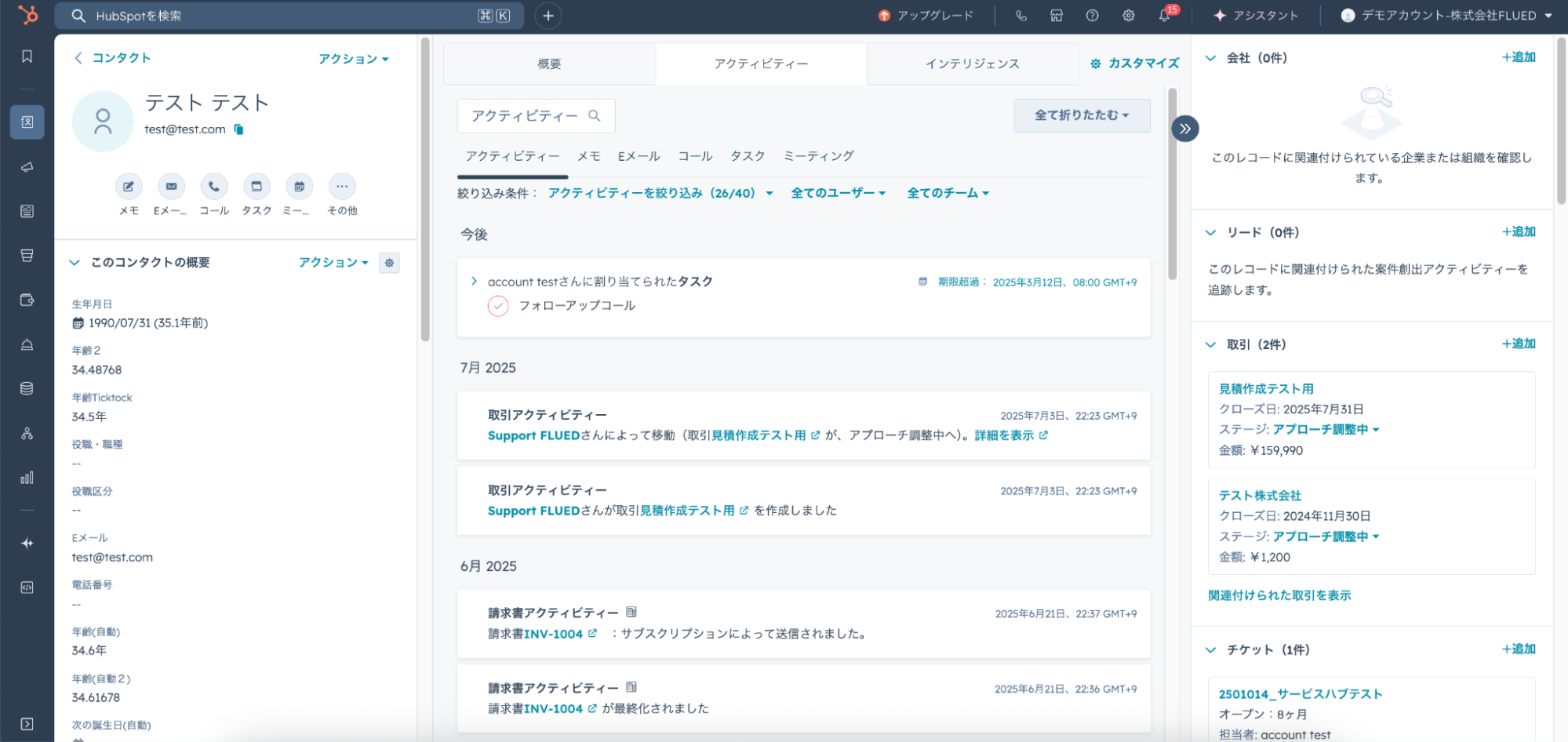Click the call (コール) phone icon
Viewport: 1568px width, 742px height.
(213, 187)
